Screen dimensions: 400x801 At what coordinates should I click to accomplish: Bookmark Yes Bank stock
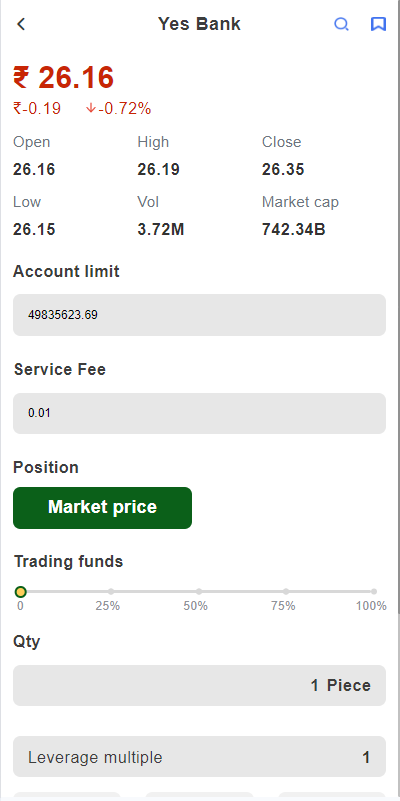378,24
